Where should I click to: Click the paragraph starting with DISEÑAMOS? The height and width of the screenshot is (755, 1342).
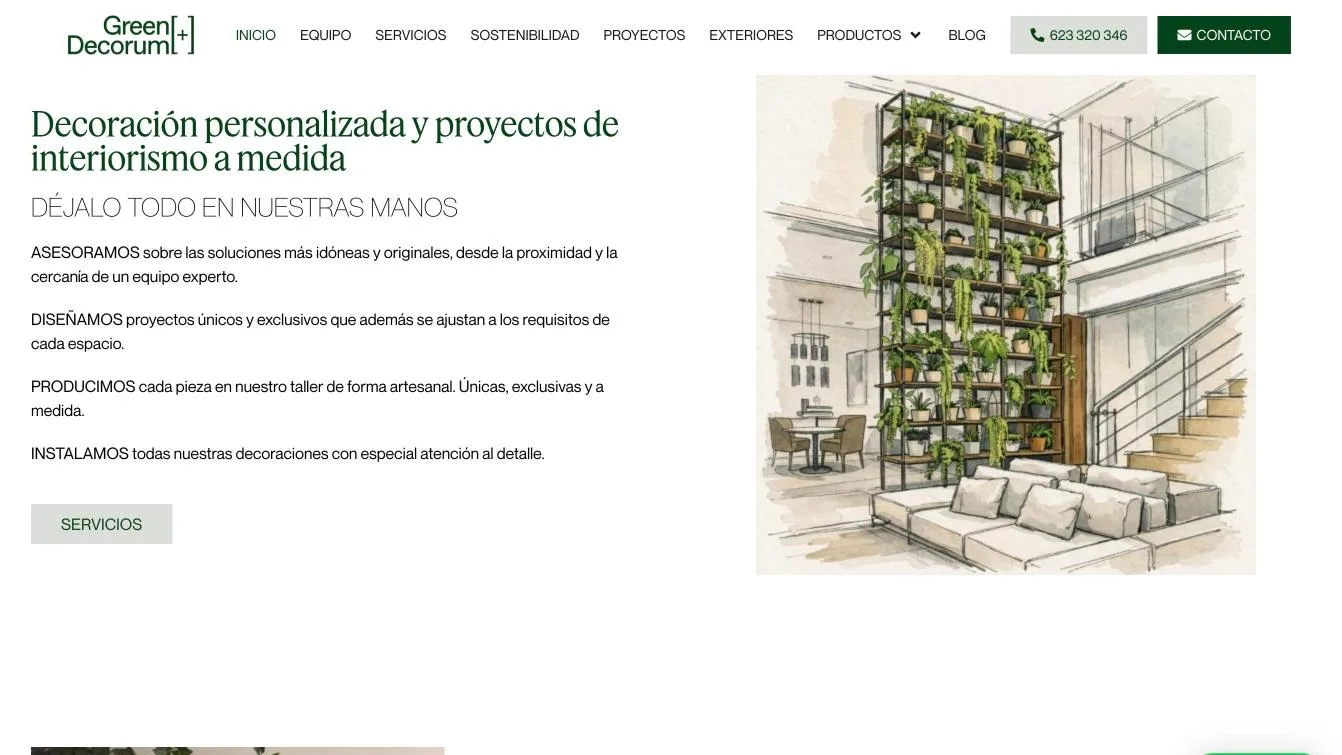point(320,332)
